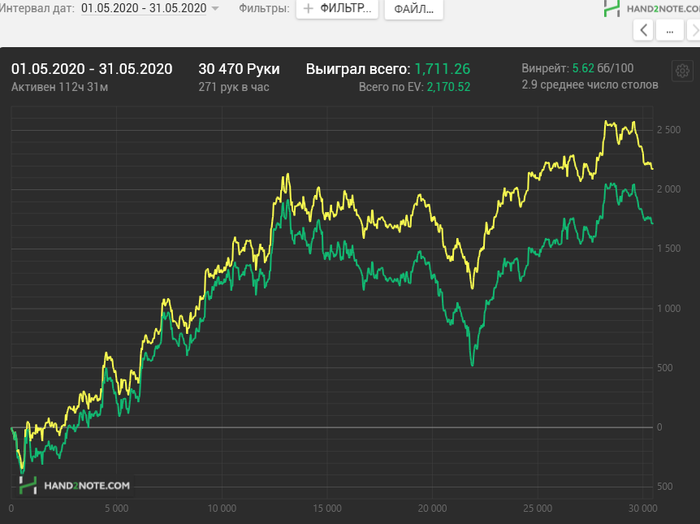Click the winrate value 5.62 бб/100
This screenshot has height=524, width=700.
click(603, 68)
